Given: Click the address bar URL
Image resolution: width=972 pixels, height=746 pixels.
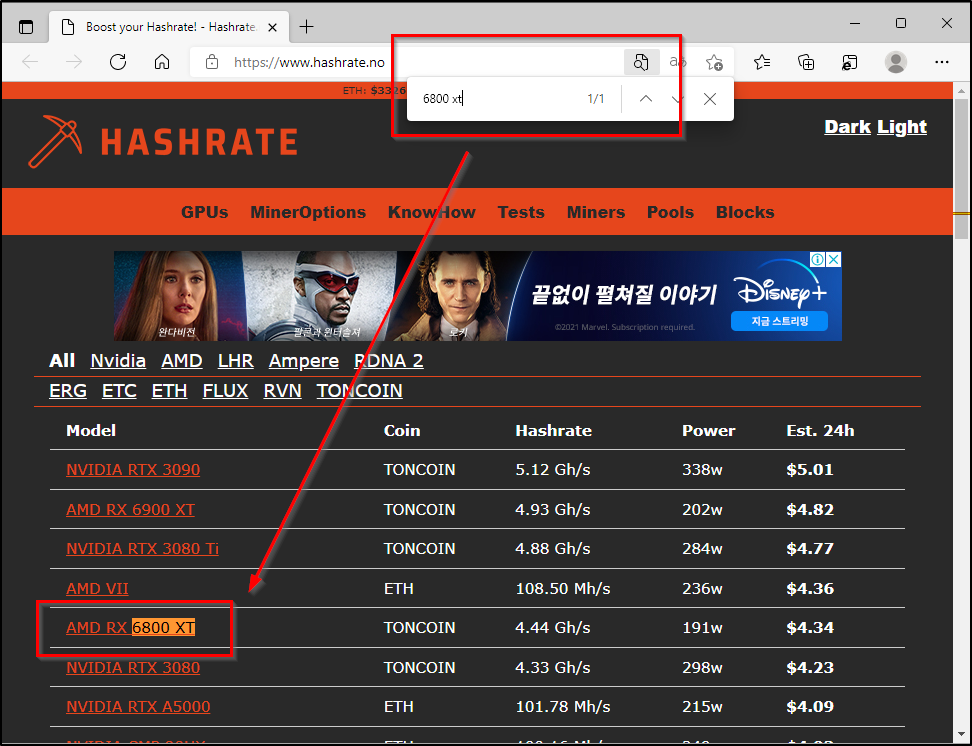Looking at the screenshot, I should tap(309, 62).
